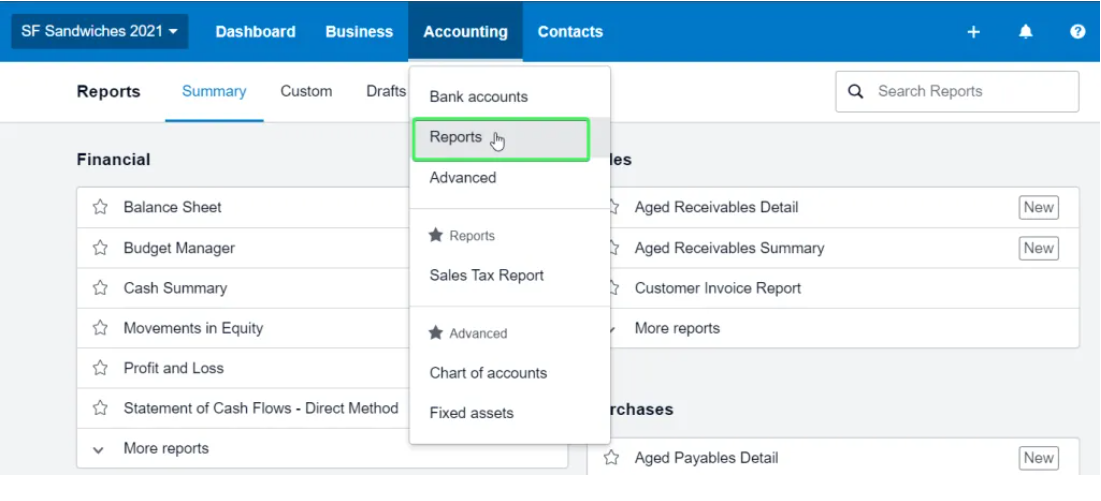Expand More reports under Financial

165,449
